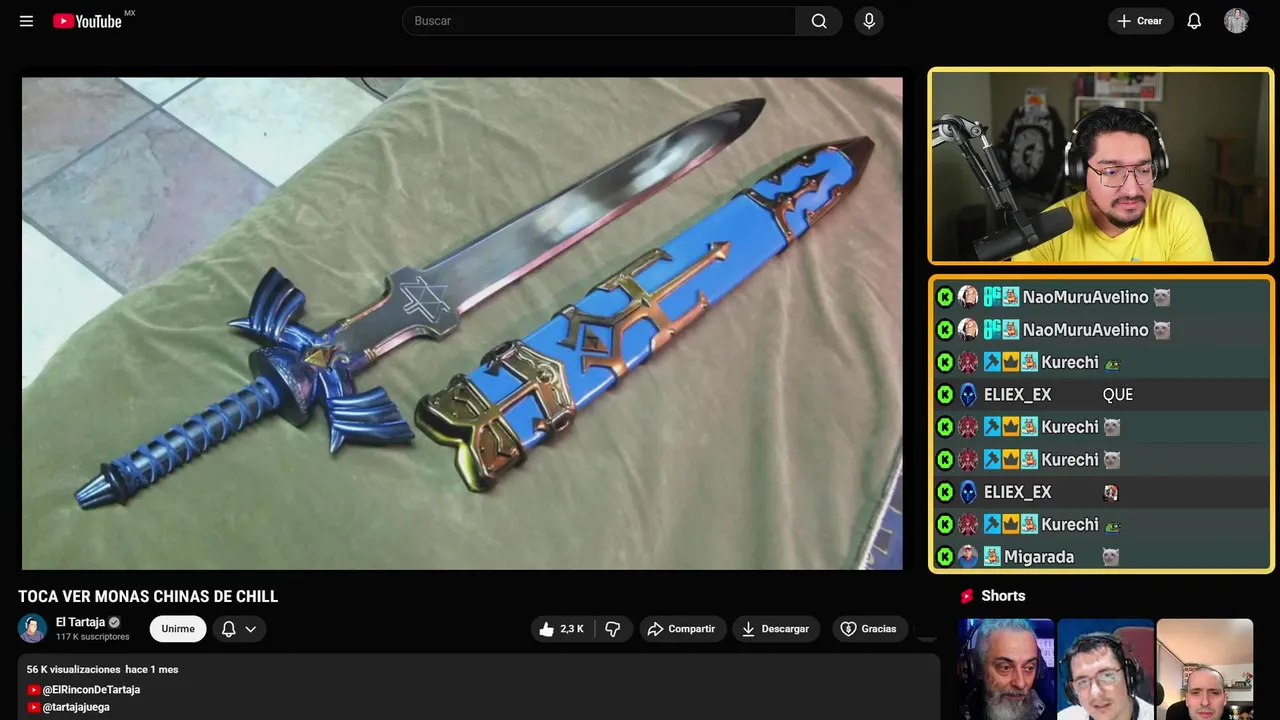The image size is (1280, 720).
Task: Open the Crear create menu
Action: (x=1140, y=21)
